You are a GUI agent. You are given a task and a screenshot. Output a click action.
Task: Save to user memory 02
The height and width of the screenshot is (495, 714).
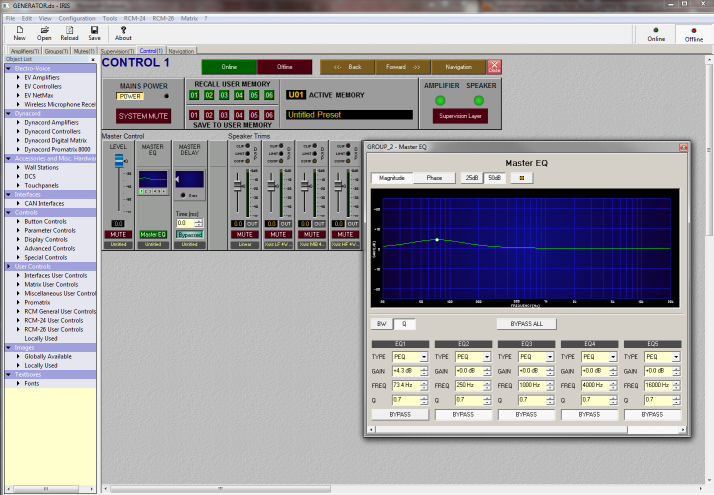click(x=209, y=115)
